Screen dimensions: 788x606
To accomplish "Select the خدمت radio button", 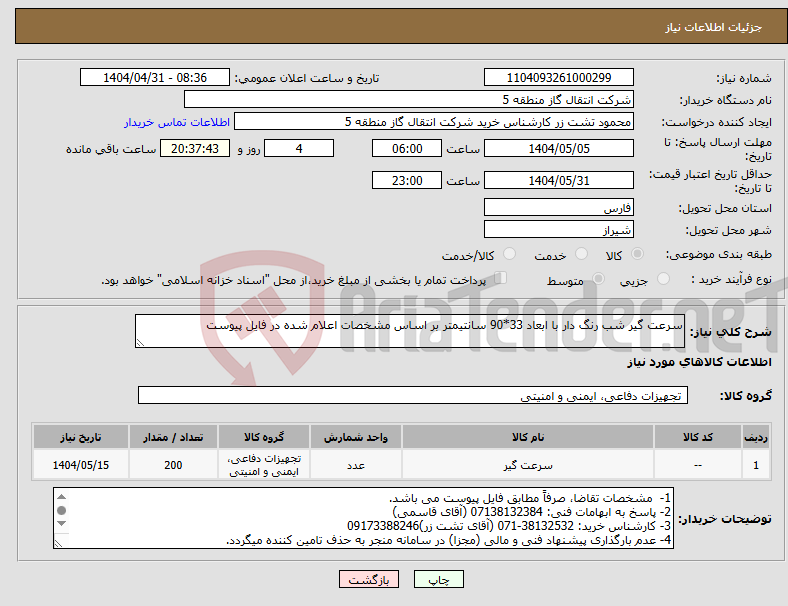I will pyautogui.click(x=581, y=254).
